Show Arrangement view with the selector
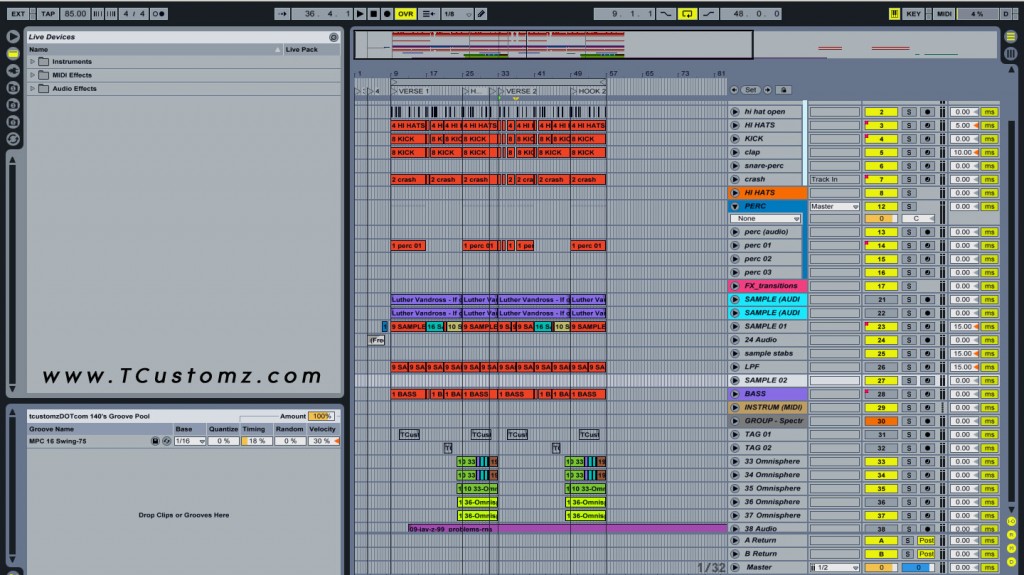Viewport: 1024px width, 575px height. tap(1010, 37)
